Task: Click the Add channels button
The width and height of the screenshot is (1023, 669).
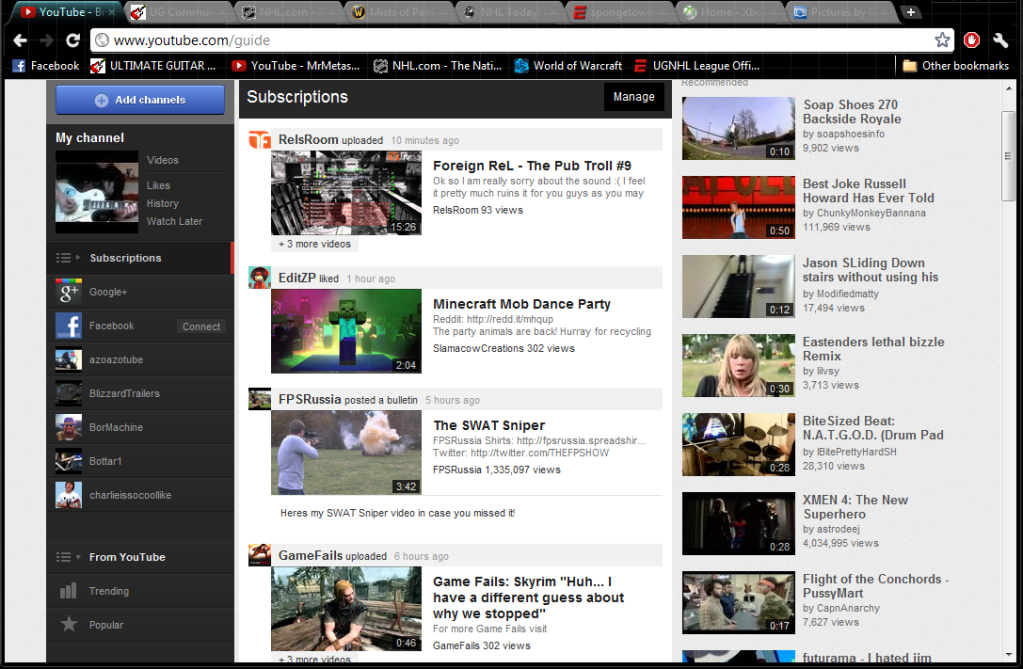Action: point(140,100)
